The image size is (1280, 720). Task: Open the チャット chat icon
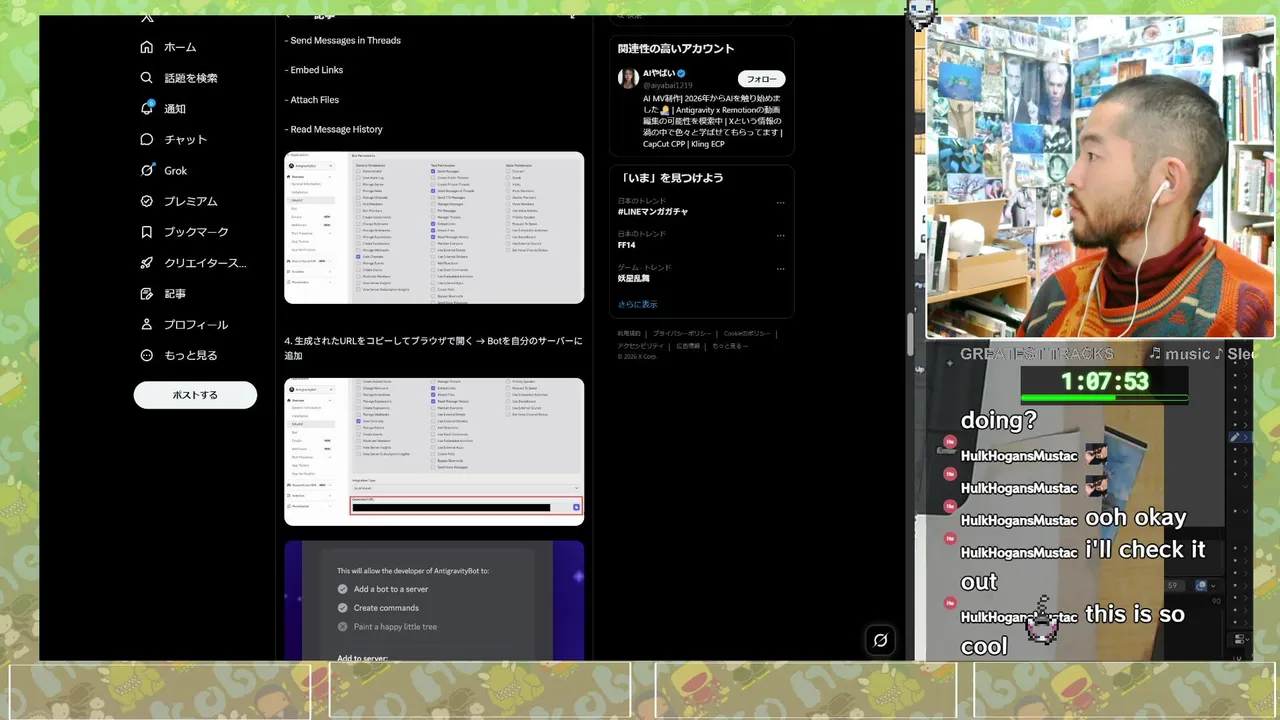tap(147, 139)
